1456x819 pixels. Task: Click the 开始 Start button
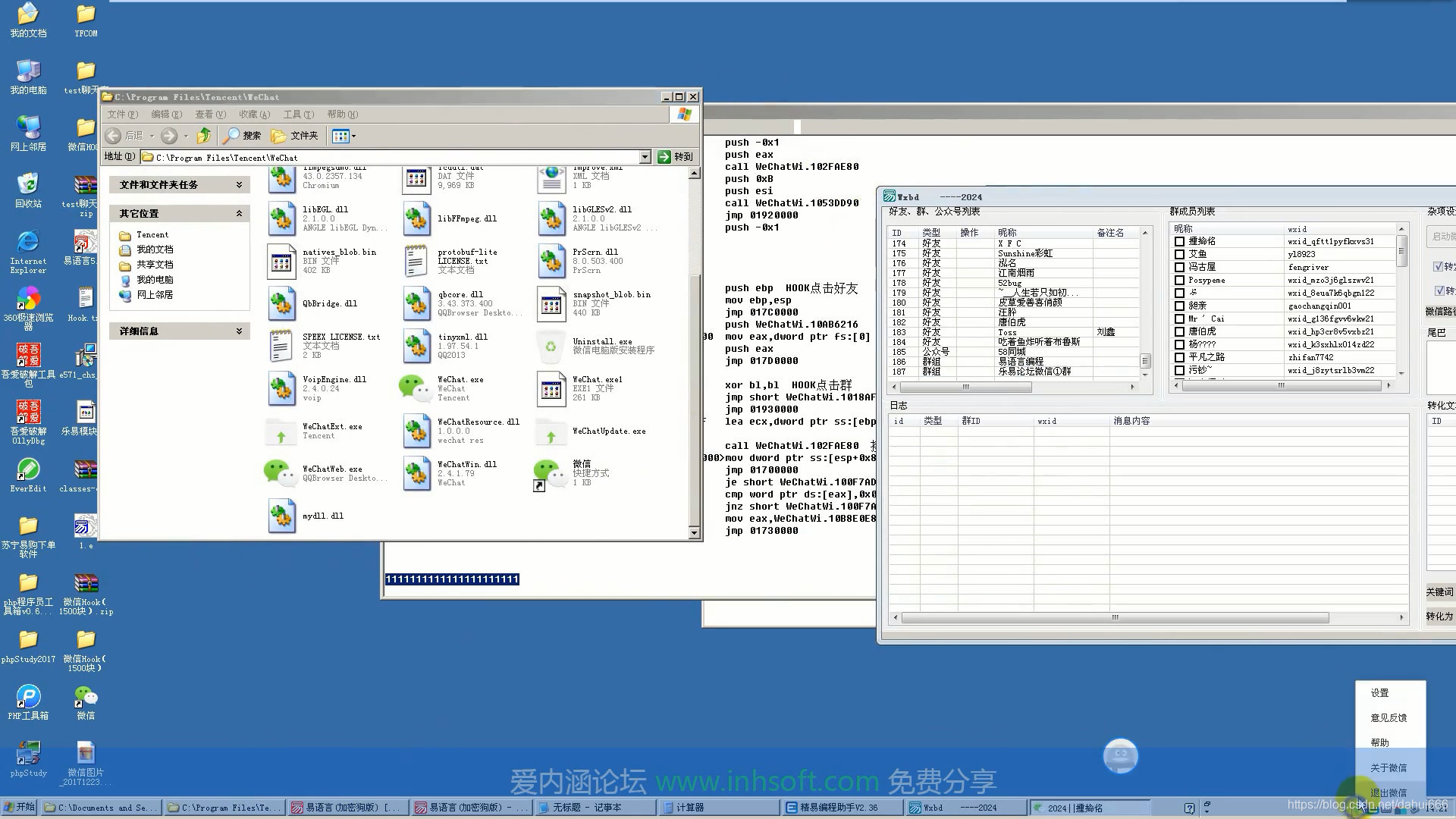20,808
